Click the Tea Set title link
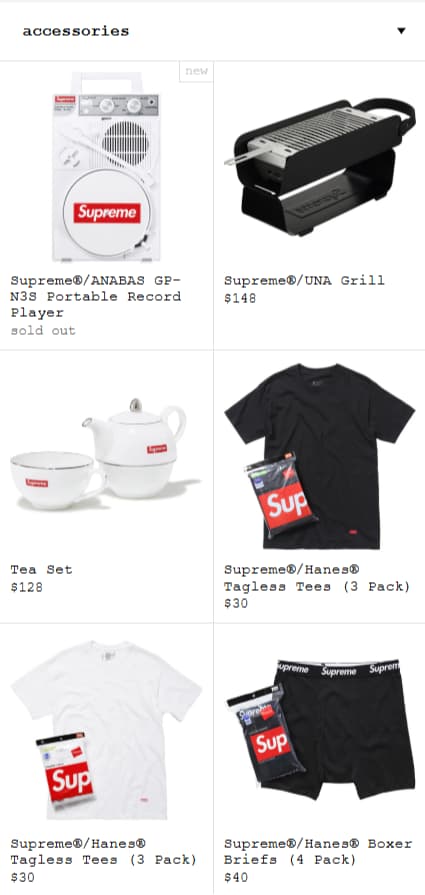The image size is (425, 895). [41, 569]
